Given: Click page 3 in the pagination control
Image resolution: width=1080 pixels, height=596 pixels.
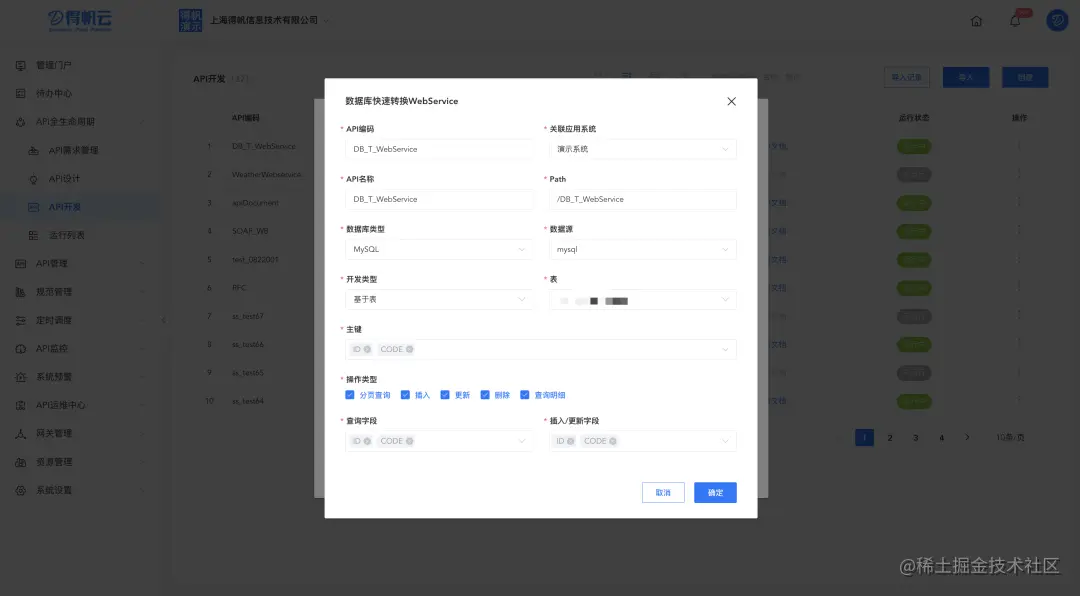Looking at the screenshot, I should tap(916, 437).
